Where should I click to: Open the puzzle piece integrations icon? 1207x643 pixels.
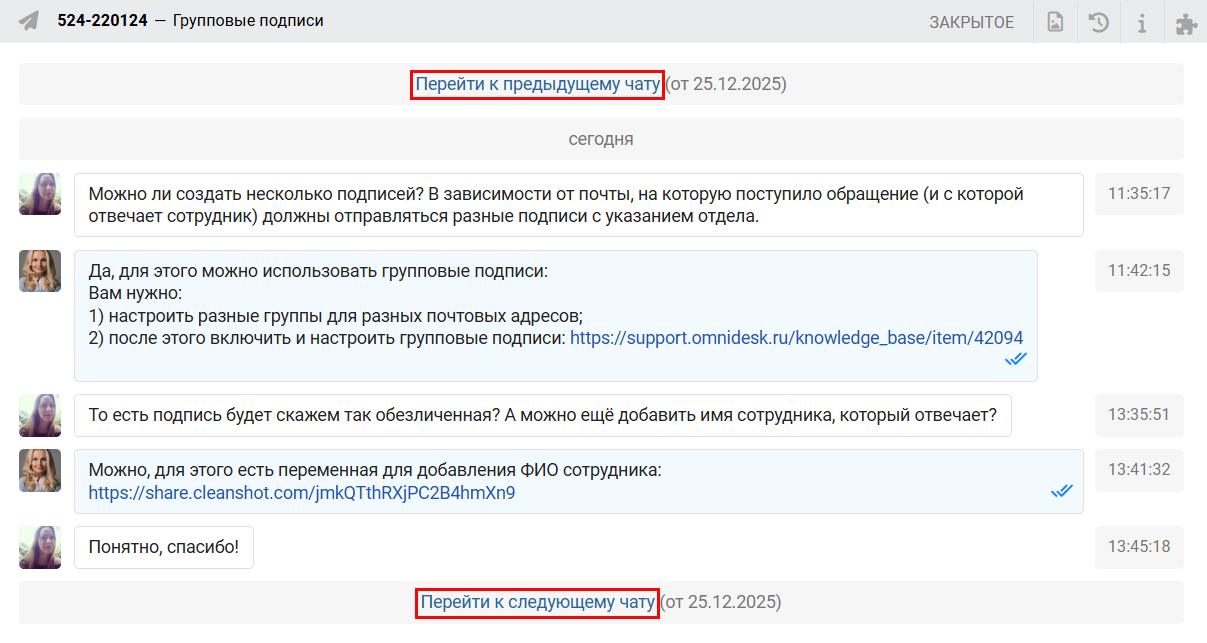tap(1186, 22)
